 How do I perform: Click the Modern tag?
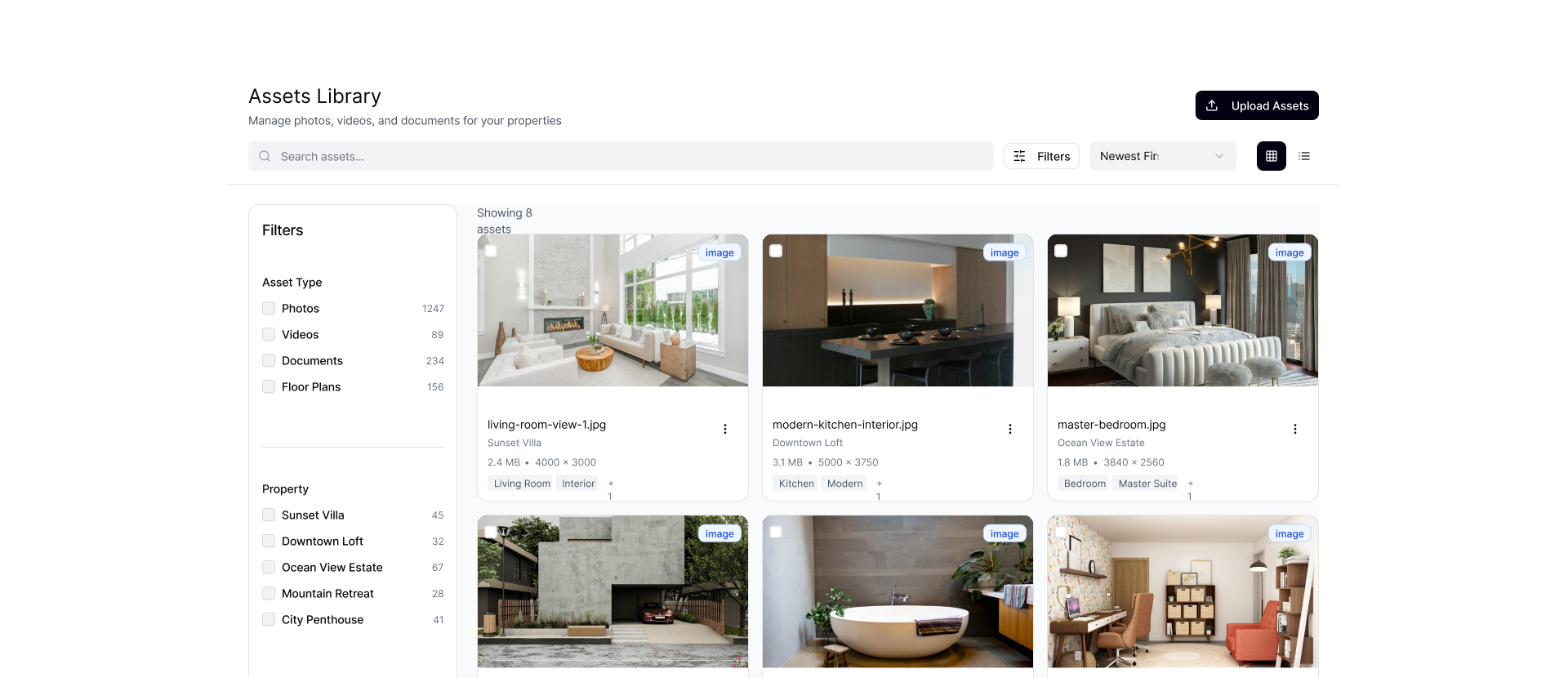click(x=844, y=484)
